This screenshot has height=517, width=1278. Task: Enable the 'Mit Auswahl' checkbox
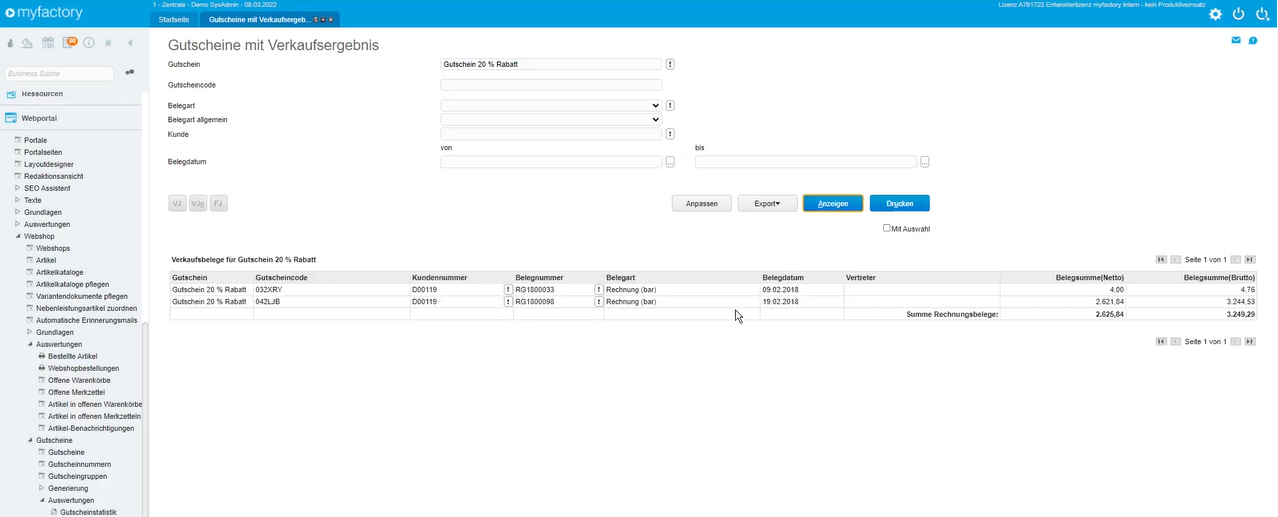887,228
